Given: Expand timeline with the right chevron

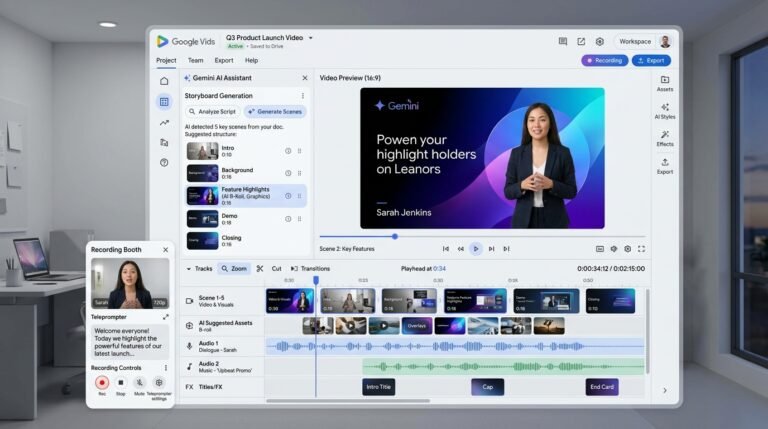Looking at the screenshot, I should pos(665,390).
